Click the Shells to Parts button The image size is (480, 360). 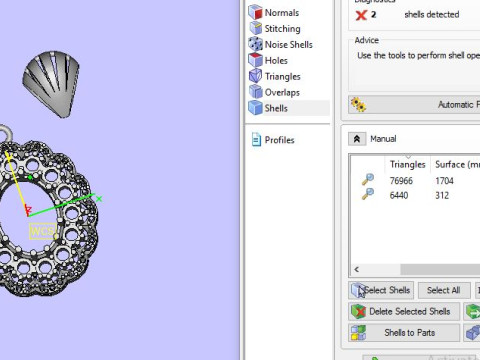pyautogui.click(x=404, y=333)
